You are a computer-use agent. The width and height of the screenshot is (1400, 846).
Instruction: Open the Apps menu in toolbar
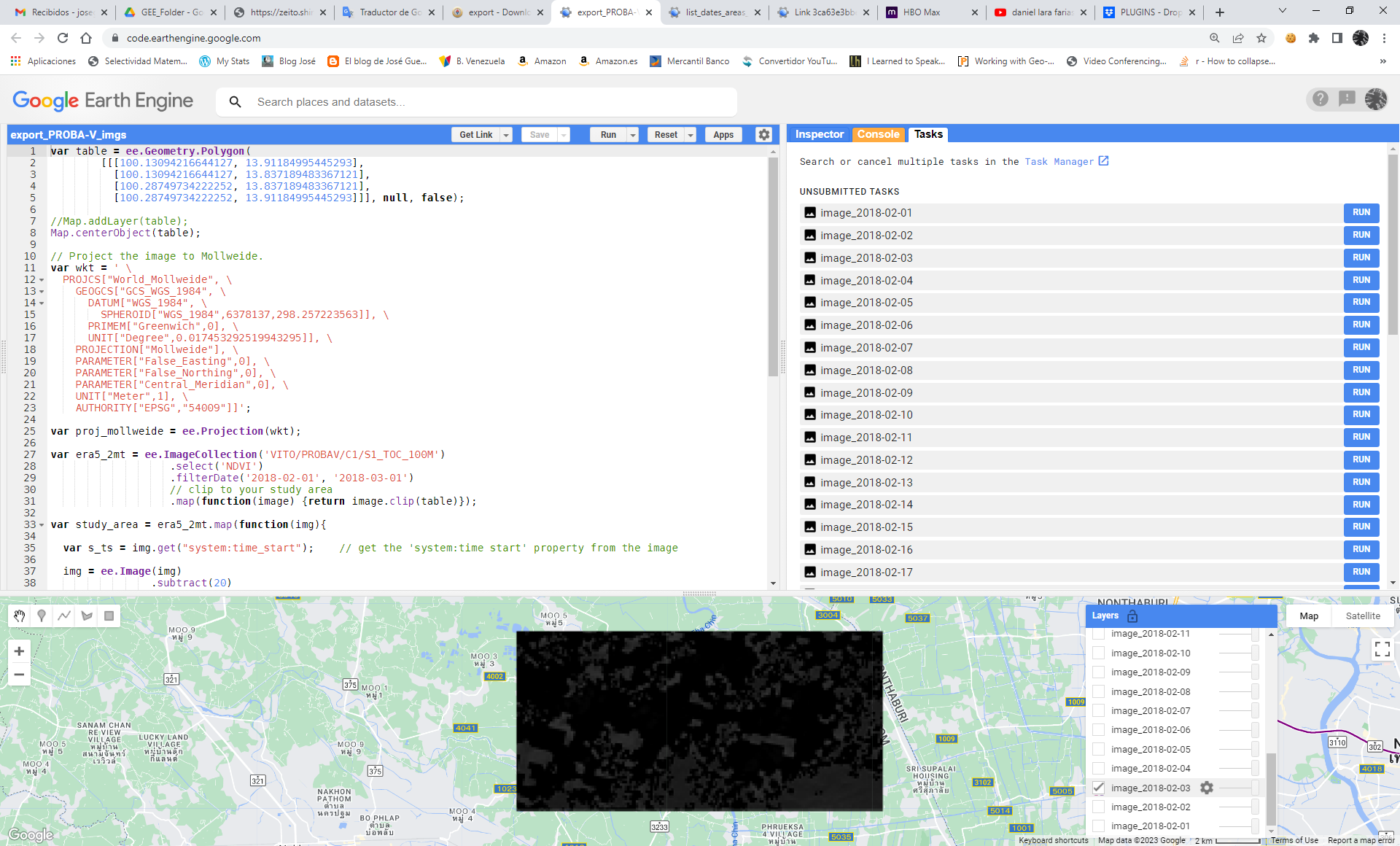point(724,134)
